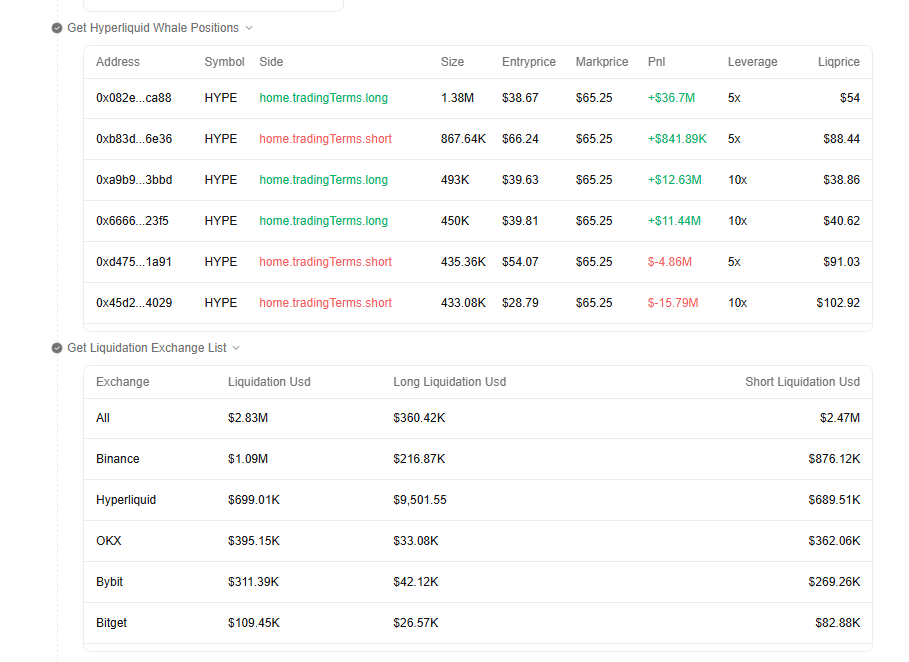Select the Binance exchange row

(x=478, y=459)
